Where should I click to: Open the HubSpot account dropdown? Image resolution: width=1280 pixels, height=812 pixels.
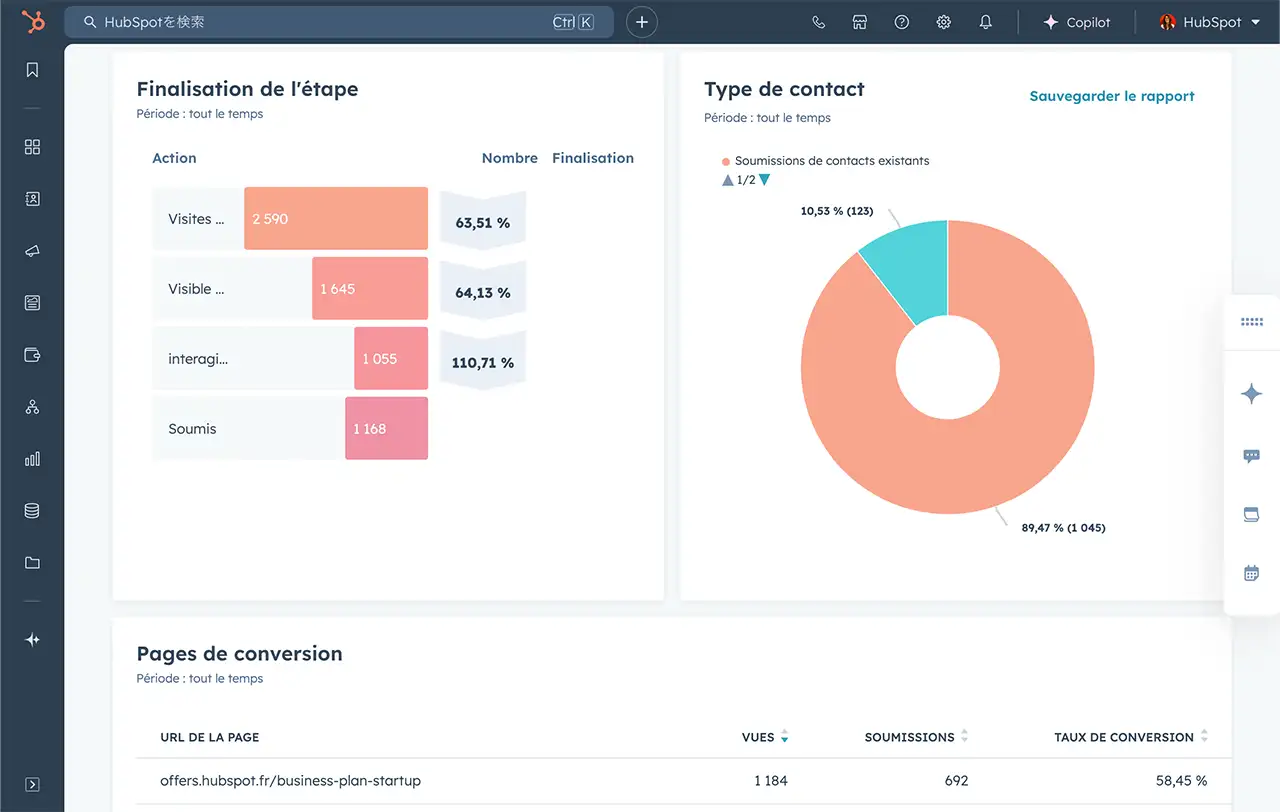(x=1210, y=22)
